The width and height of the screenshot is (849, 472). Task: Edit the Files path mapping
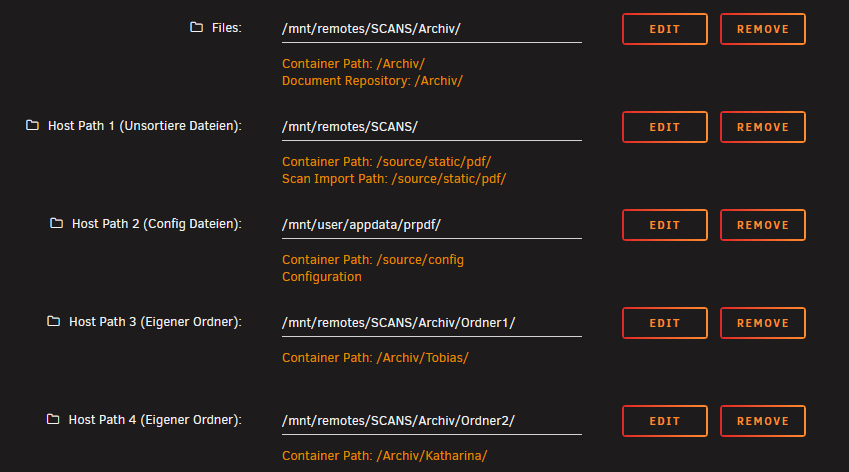[664, 29]
